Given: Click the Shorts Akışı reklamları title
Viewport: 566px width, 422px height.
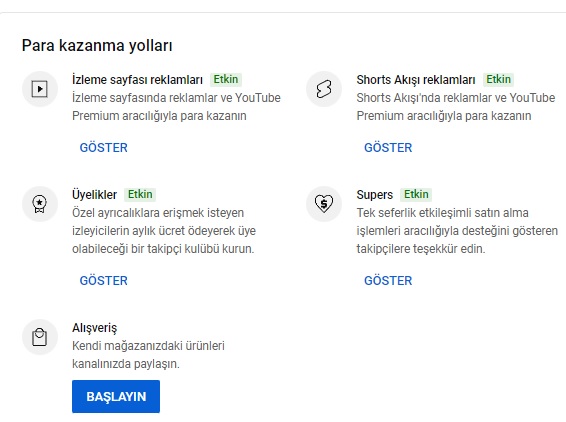Looking at the screenshot, I should coord(416,80).
